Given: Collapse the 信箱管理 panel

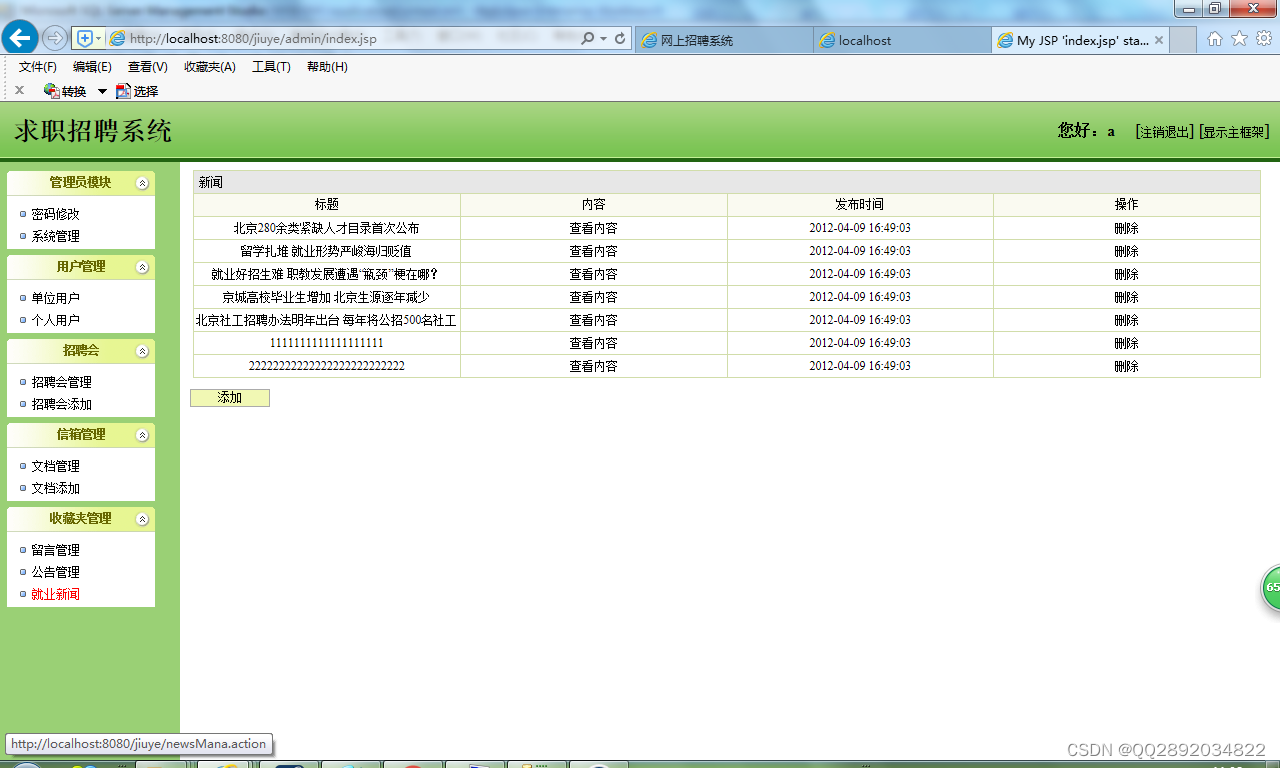Looking at the screenshot, I should [143, 435].
